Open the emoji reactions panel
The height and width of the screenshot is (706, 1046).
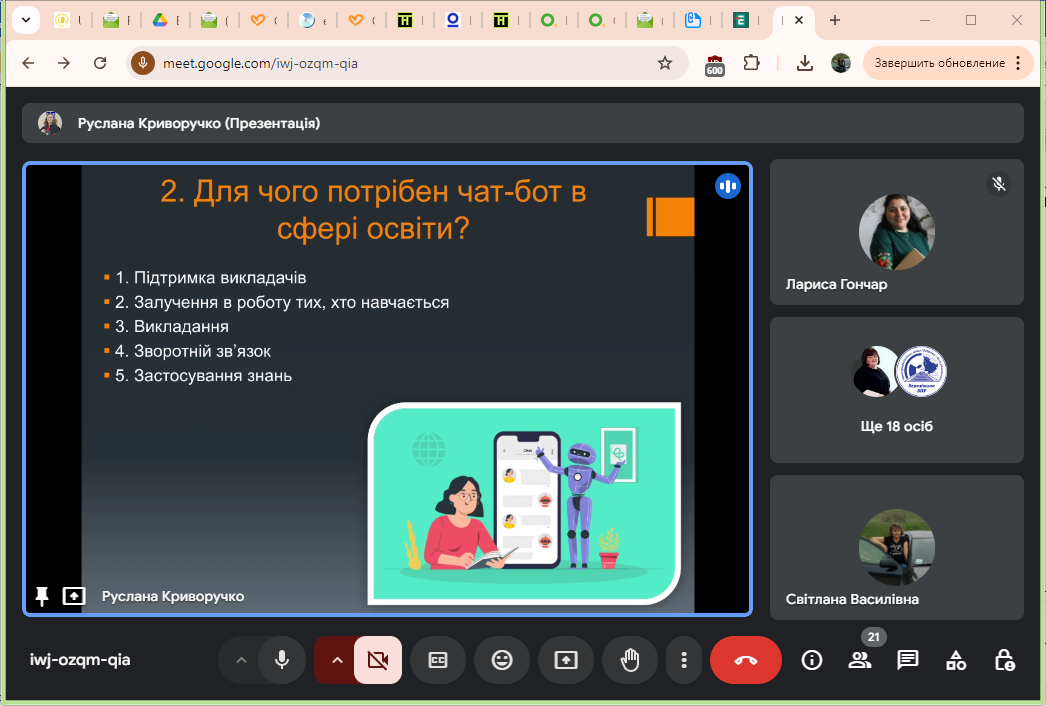[x=501, y=660]
